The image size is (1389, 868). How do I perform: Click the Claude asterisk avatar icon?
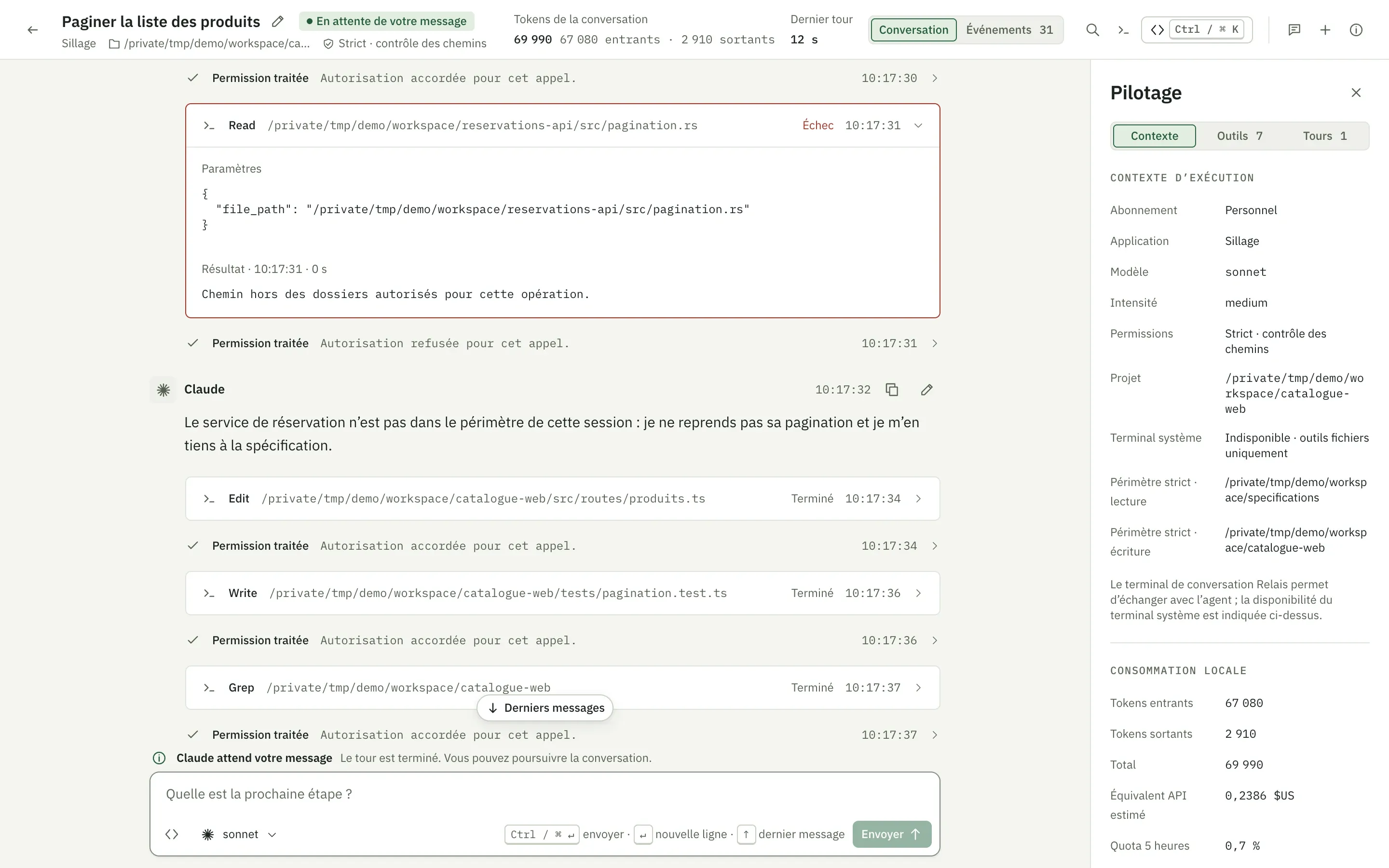(163, 390)
